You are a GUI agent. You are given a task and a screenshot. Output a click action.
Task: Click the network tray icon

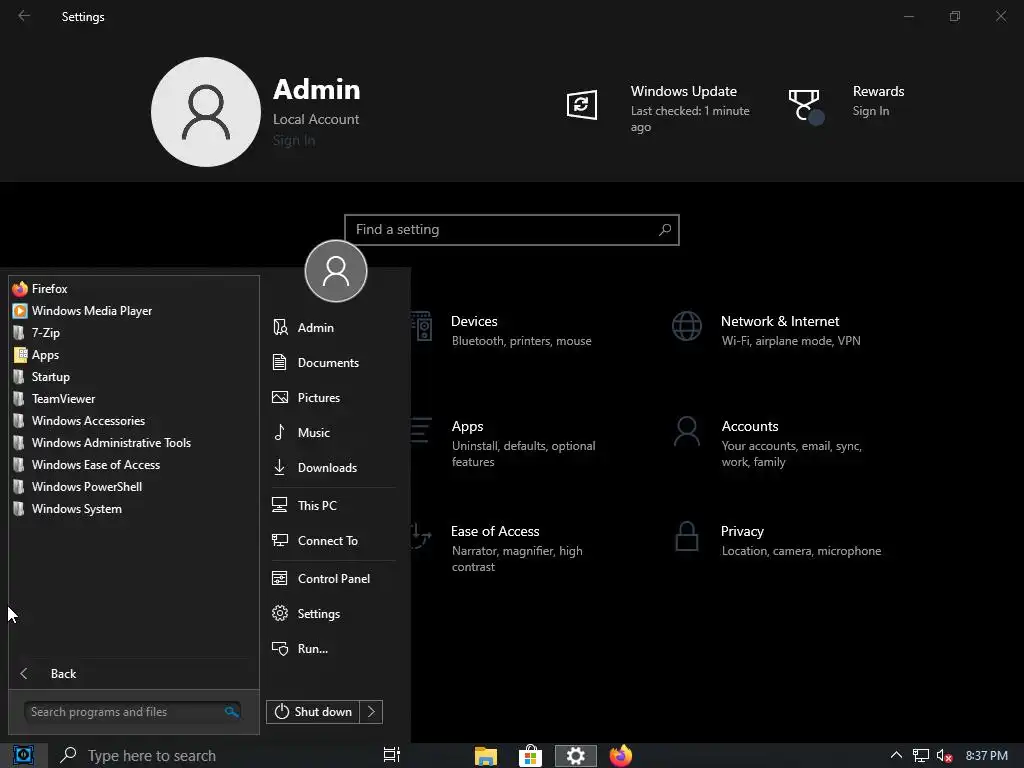(x=921, y=756)
